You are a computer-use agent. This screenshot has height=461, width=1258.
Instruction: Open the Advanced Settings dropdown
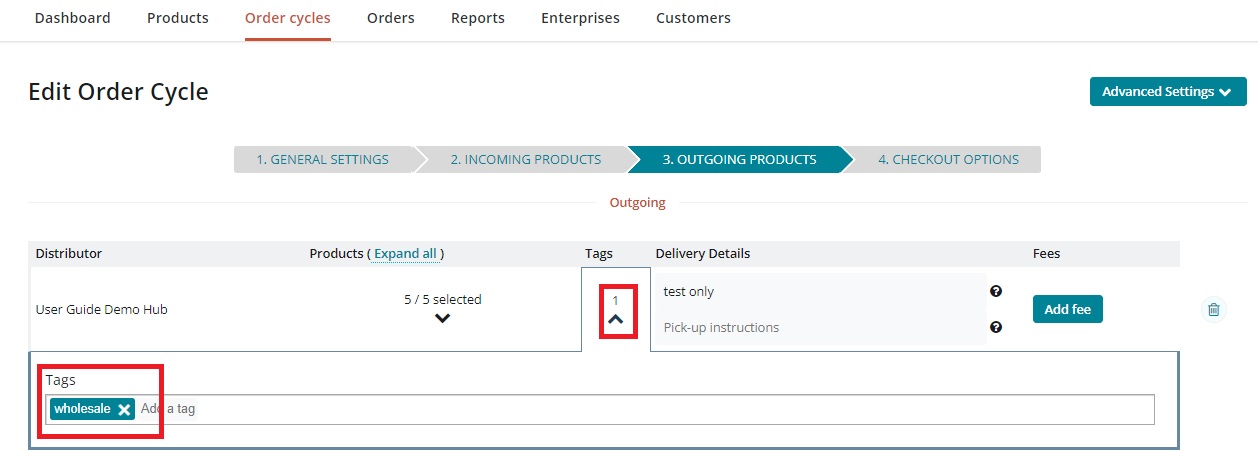tap(1167, 92)
